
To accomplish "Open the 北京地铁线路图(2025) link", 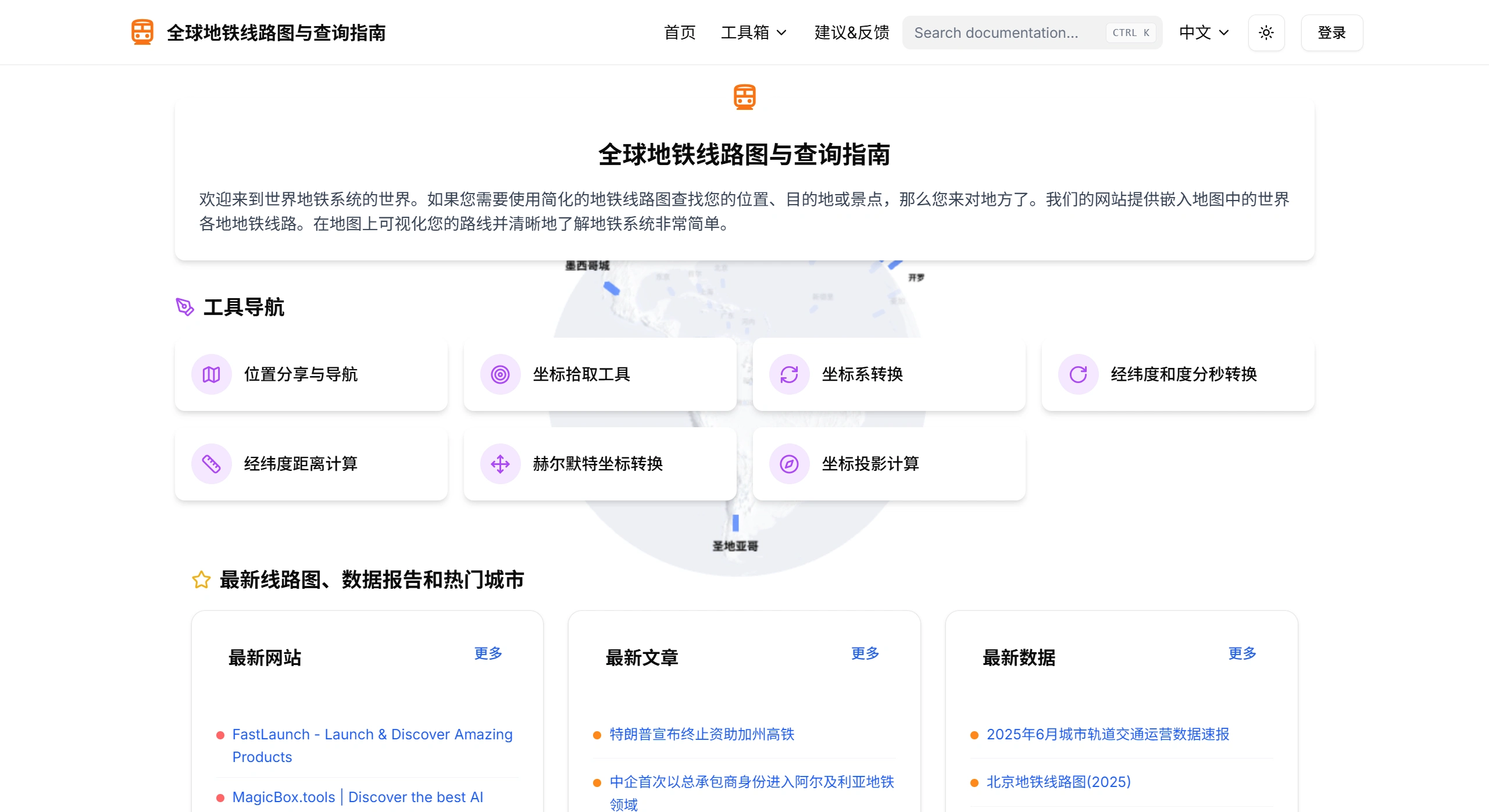I will (1058, 782).
